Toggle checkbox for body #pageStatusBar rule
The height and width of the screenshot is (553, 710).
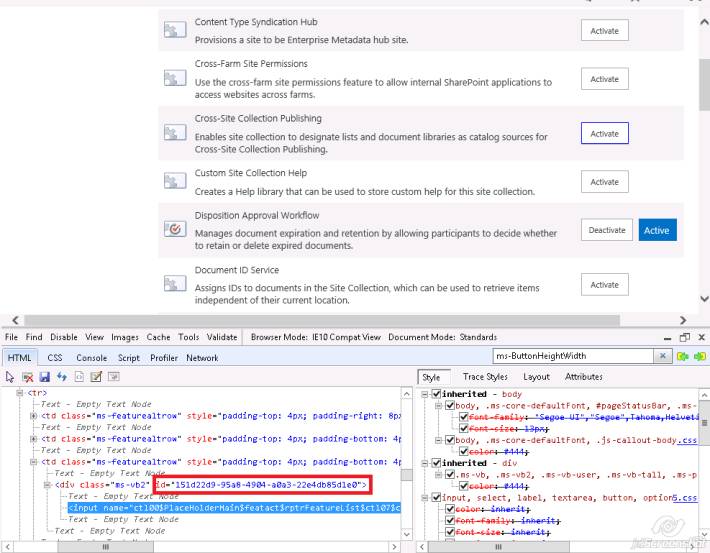(x=450, y=405)
